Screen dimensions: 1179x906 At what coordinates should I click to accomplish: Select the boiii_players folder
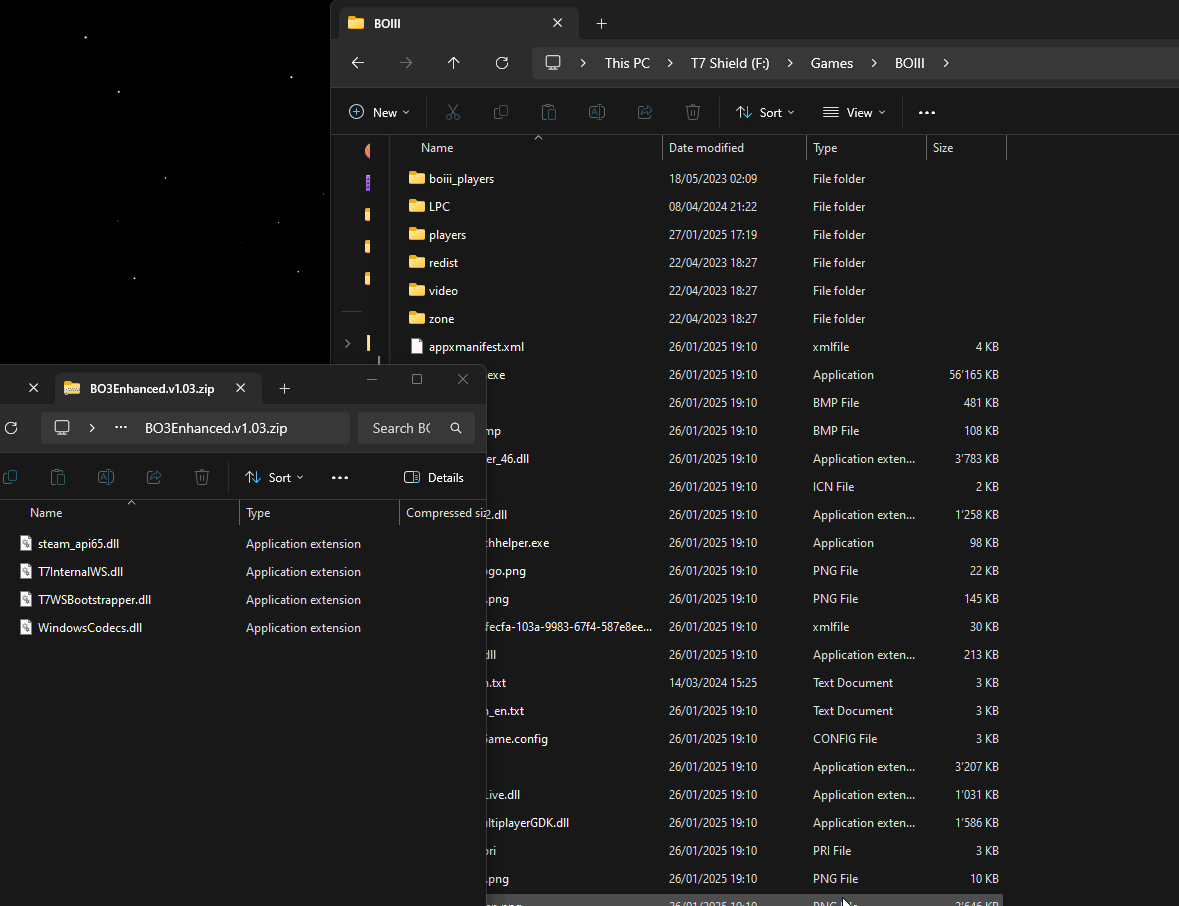tap(461, 179)
